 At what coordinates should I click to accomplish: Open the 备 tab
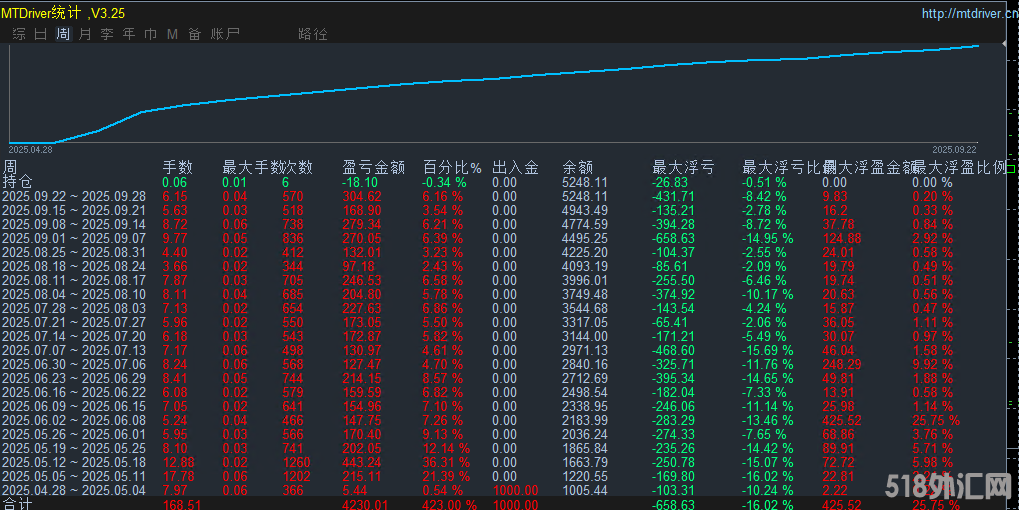point(194,34)
